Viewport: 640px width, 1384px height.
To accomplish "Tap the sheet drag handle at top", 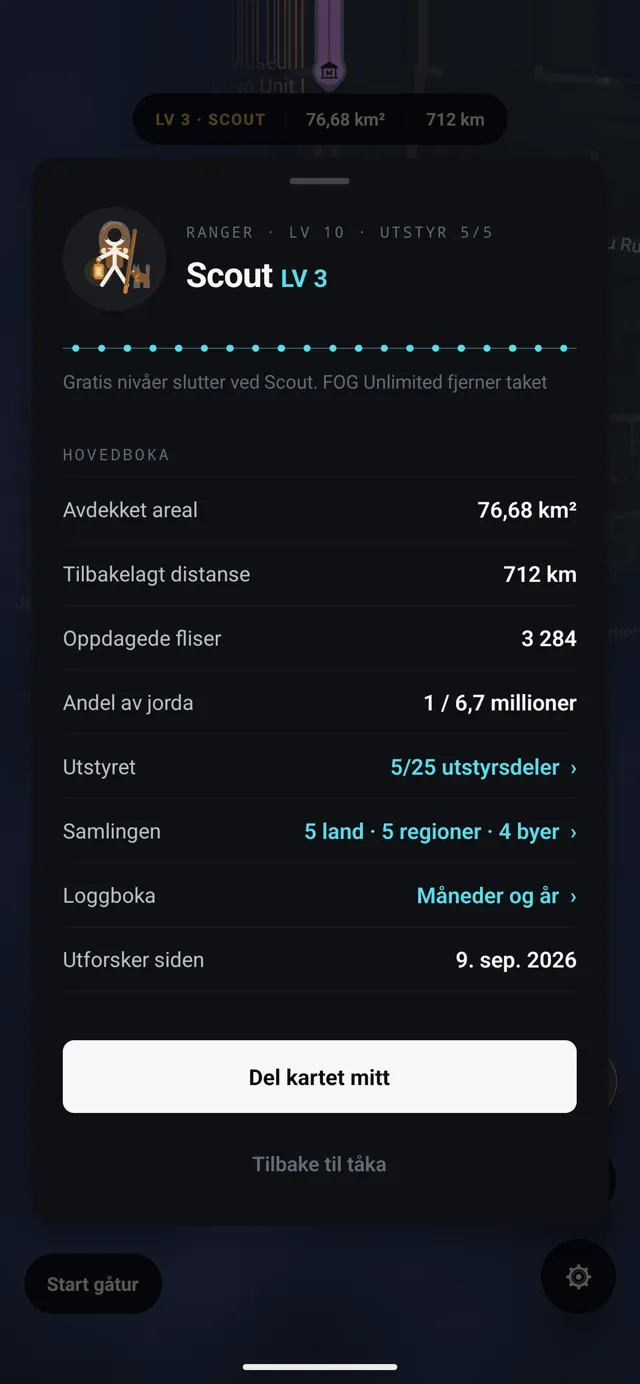I will [x=320, y=181].
